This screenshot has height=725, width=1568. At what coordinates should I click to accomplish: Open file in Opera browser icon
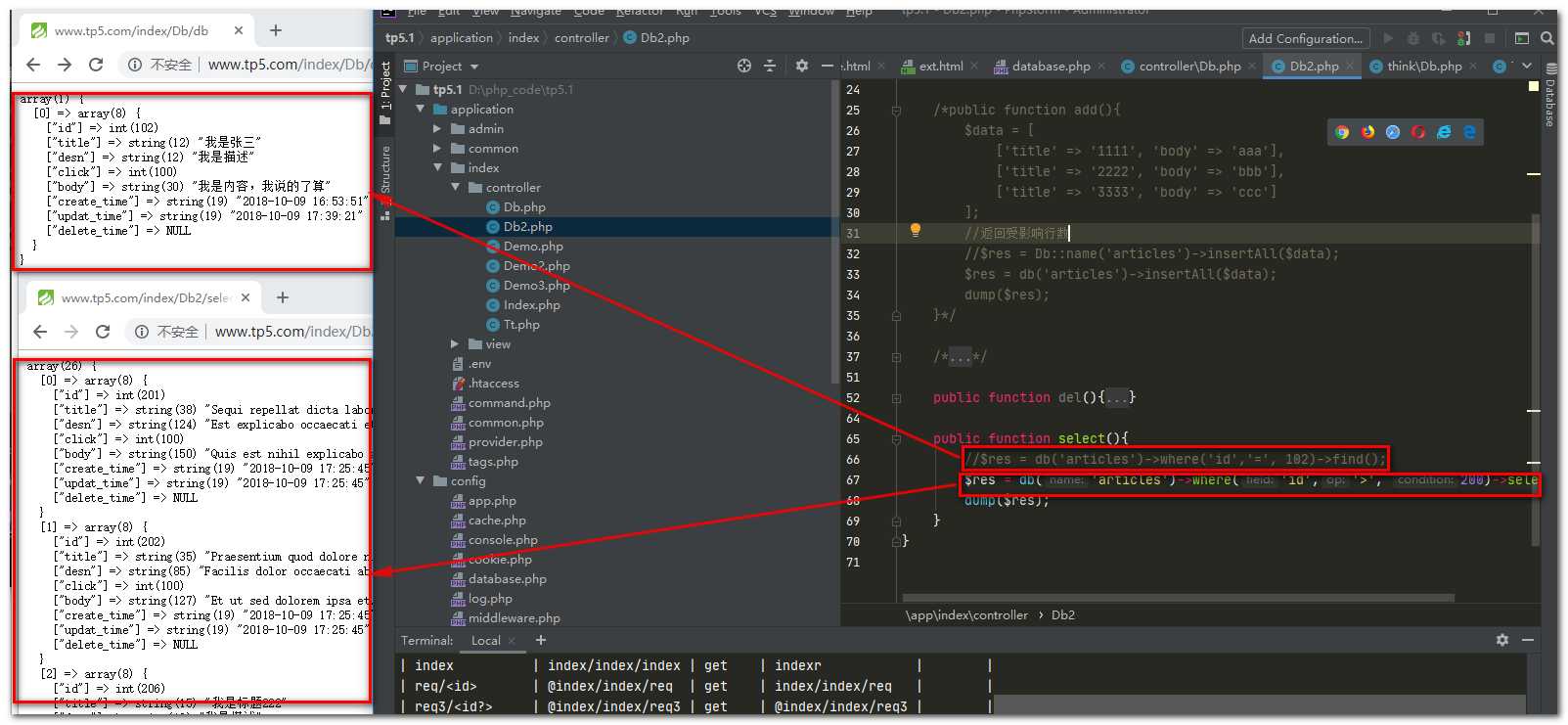click(1418, 132)
